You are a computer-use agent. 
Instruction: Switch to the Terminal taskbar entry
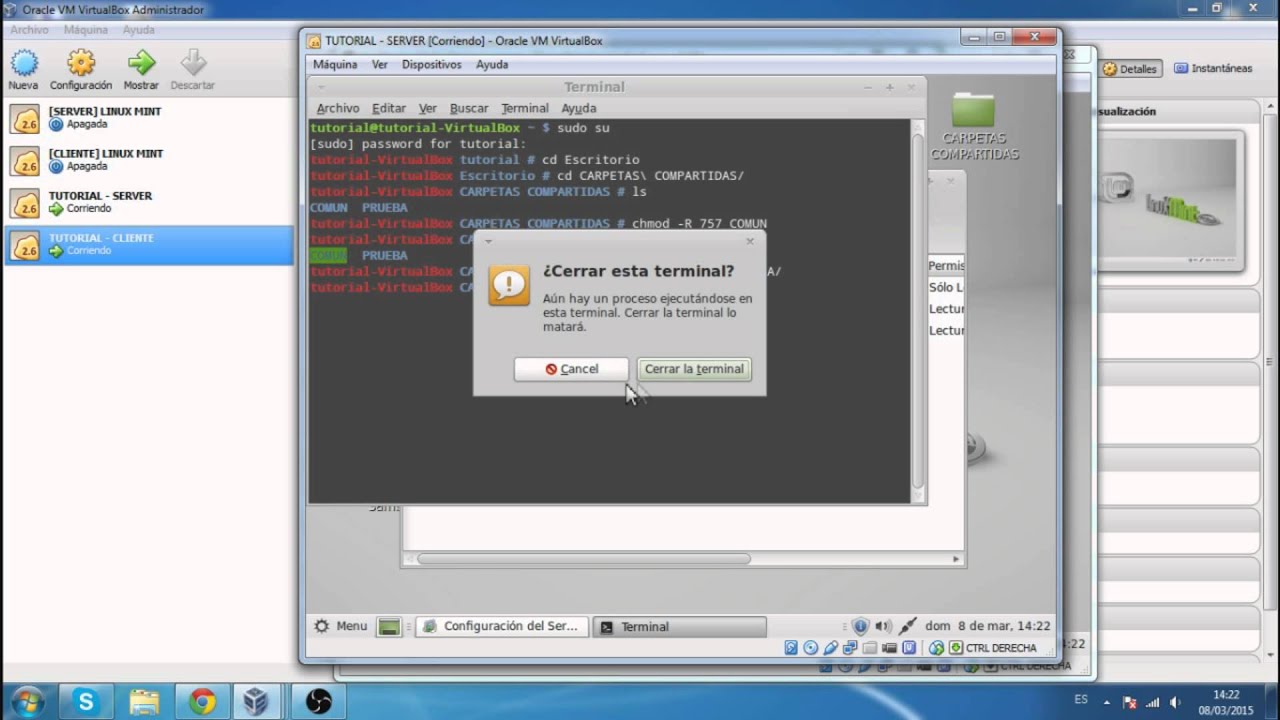coord(680,627)
